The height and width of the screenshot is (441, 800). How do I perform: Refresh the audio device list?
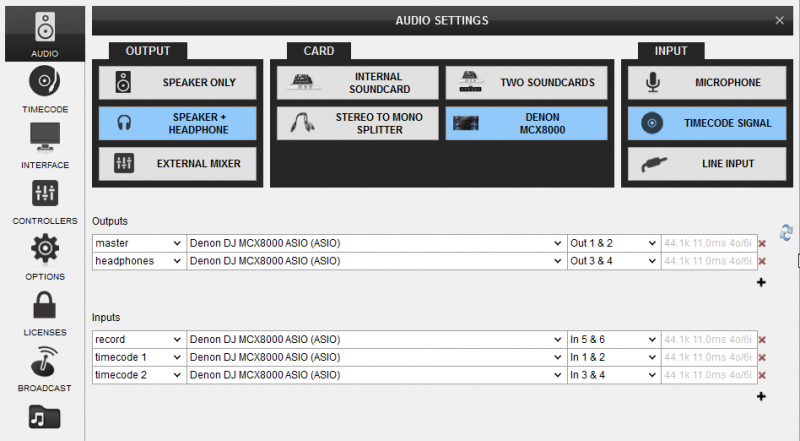786,233
